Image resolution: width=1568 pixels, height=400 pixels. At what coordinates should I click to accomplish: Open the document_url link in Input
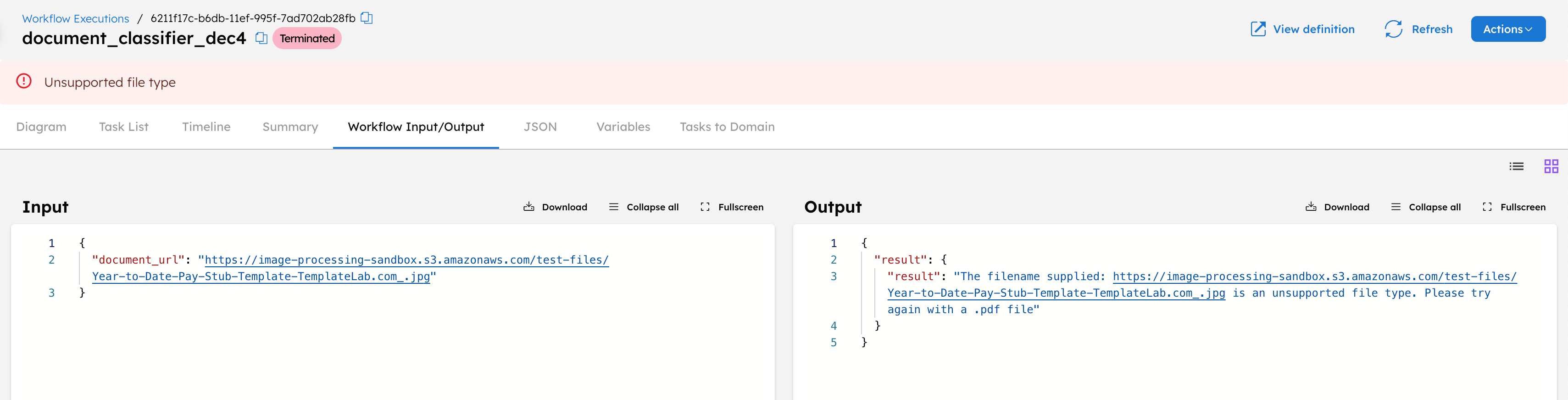click(x=406, y=260)
